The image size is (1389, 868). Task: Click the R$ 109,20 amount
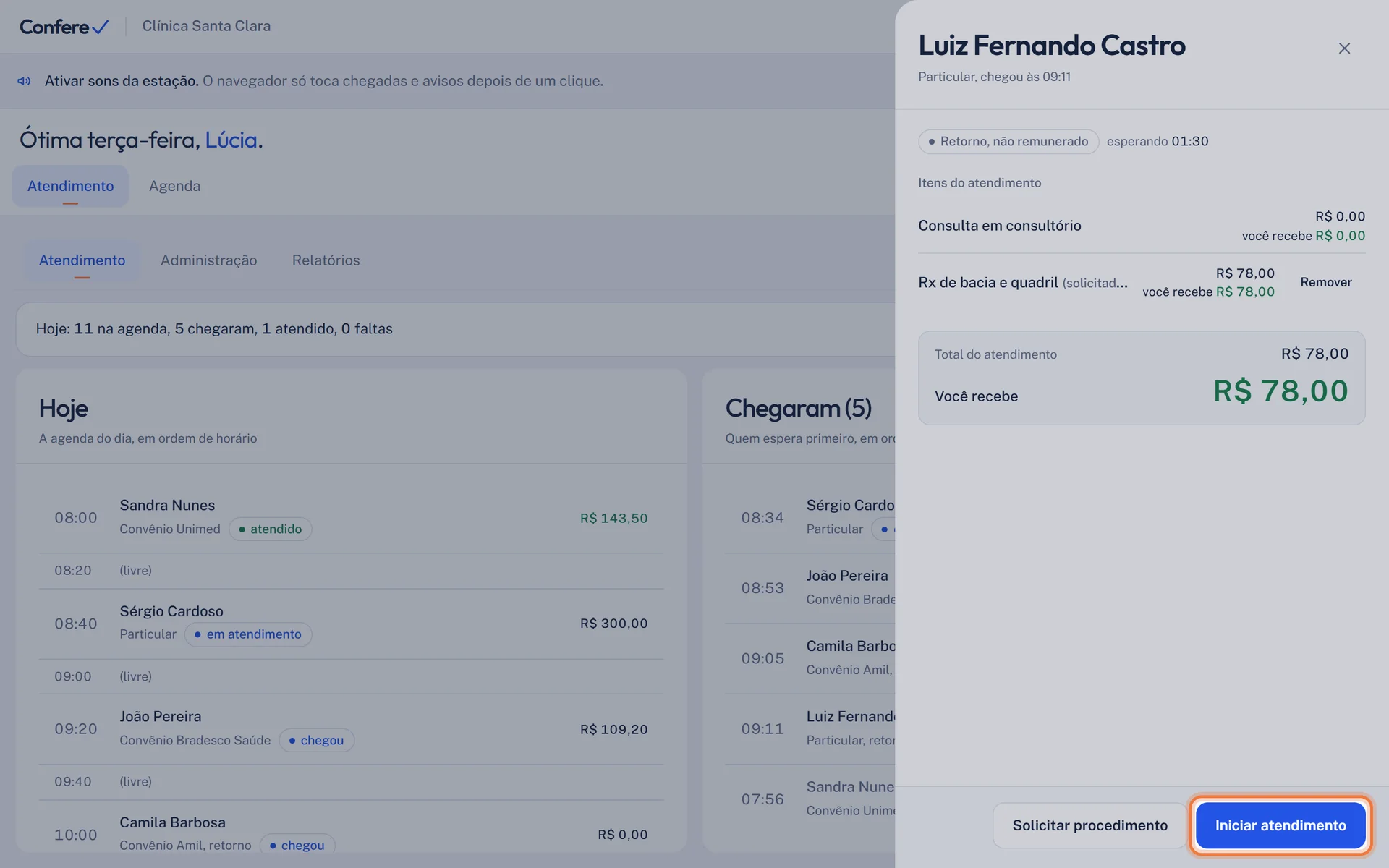click(613, 729)
